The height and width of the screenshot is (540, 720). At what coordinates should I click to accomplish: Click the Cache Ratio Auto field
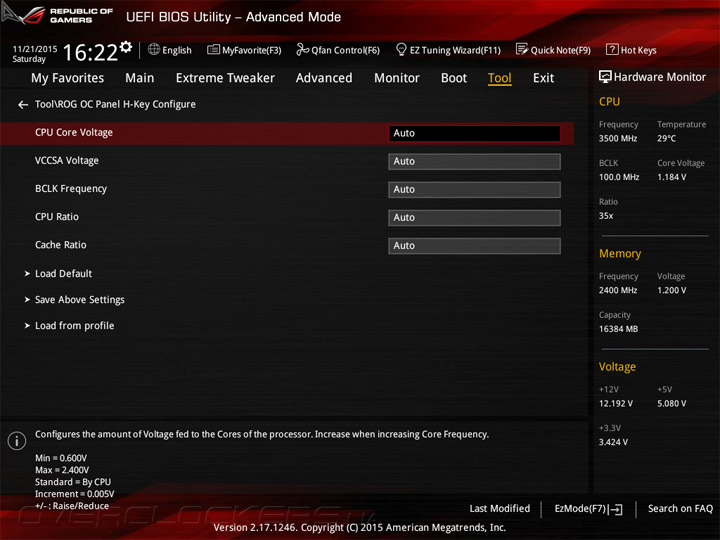[x=474, y=246]
